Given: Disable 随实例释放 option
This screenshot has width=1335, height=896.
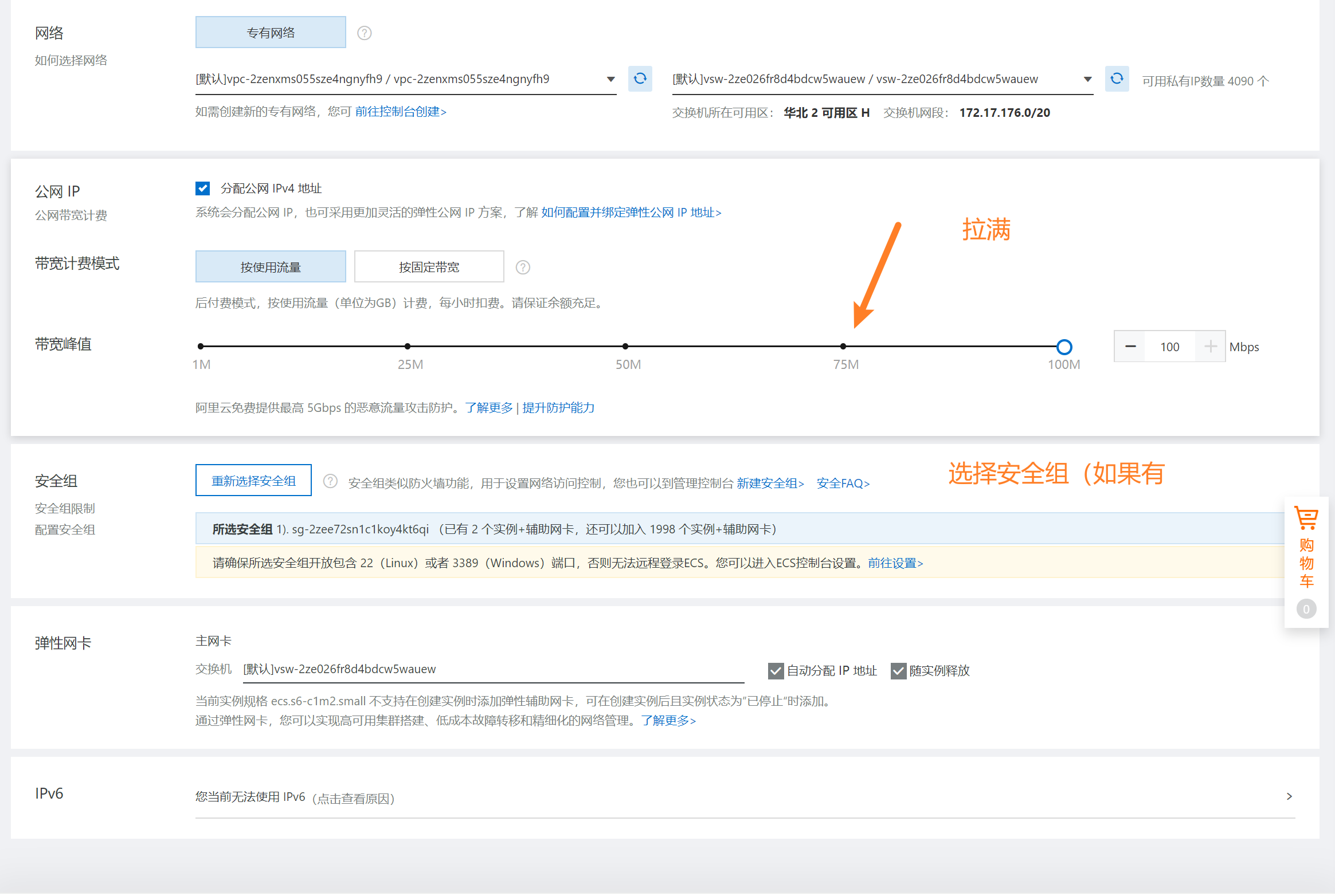Looking at the screenshot, I should (x=899, y=671).
